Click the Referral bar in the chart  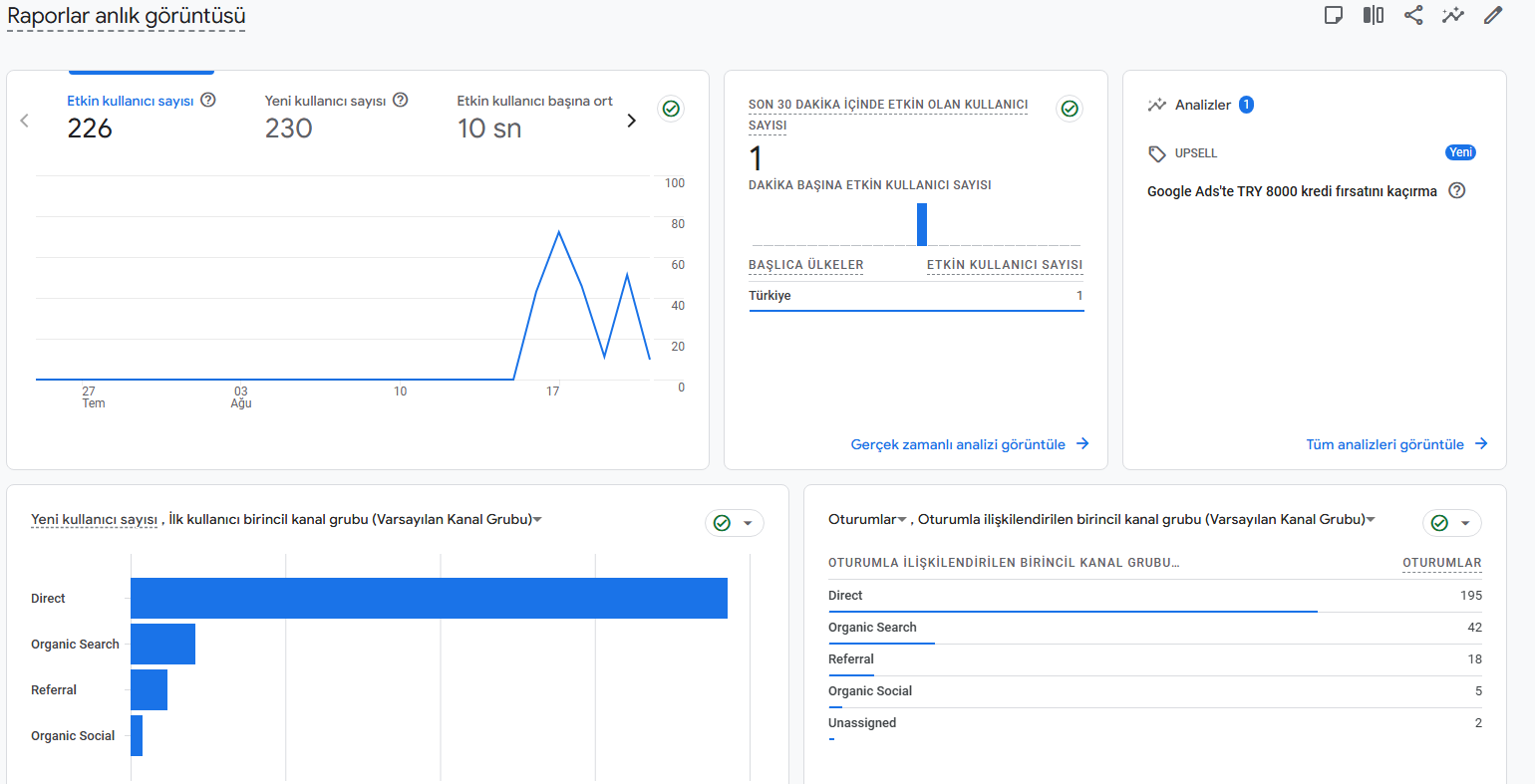click(149, 689)
